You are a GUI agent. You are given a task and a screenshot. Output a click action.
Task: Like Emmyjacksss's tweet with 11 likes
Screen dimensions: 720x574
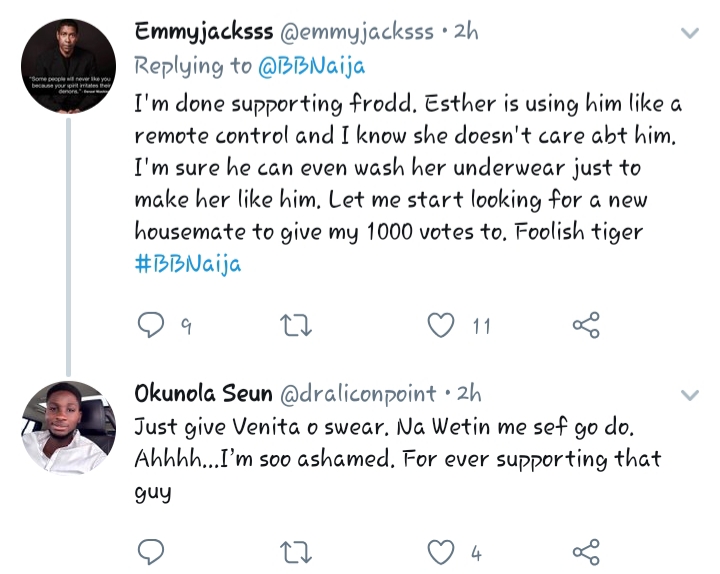(x=442, y=324)
